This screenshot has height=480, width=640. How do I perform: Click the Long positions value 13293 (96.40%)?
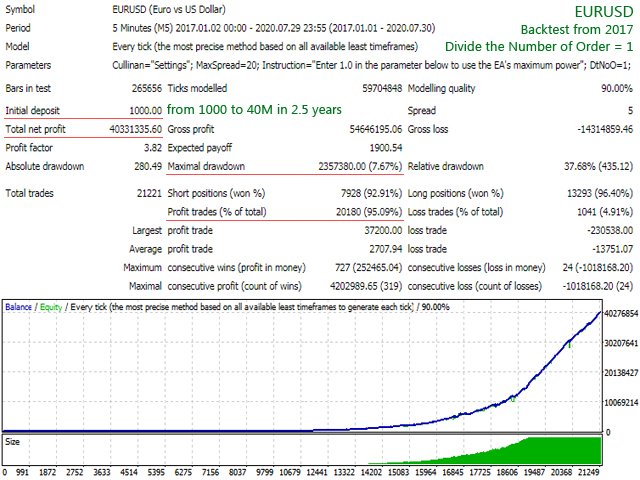(x=600, y=193)
